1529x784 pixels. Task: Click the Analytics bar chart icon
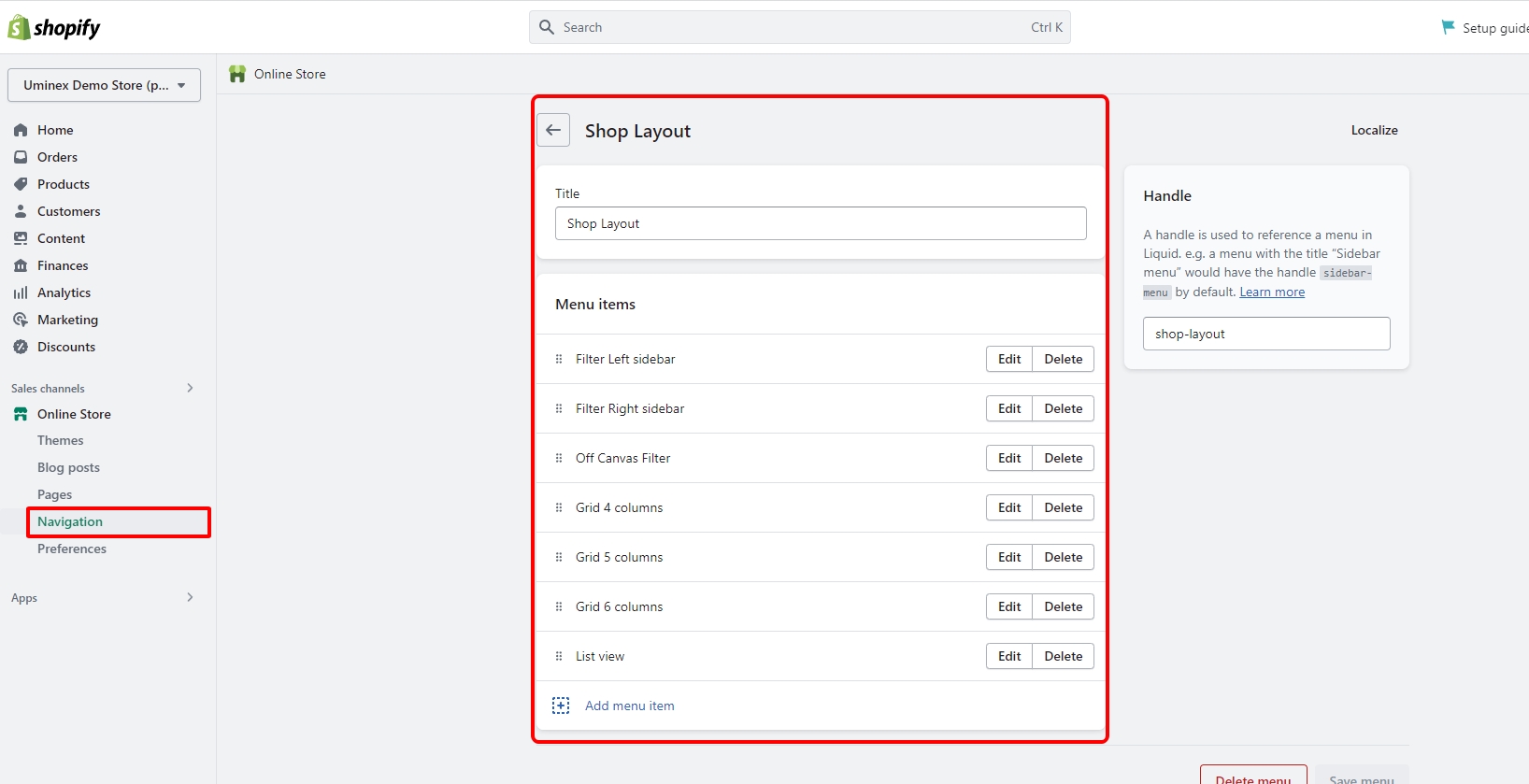pos(21,292)
